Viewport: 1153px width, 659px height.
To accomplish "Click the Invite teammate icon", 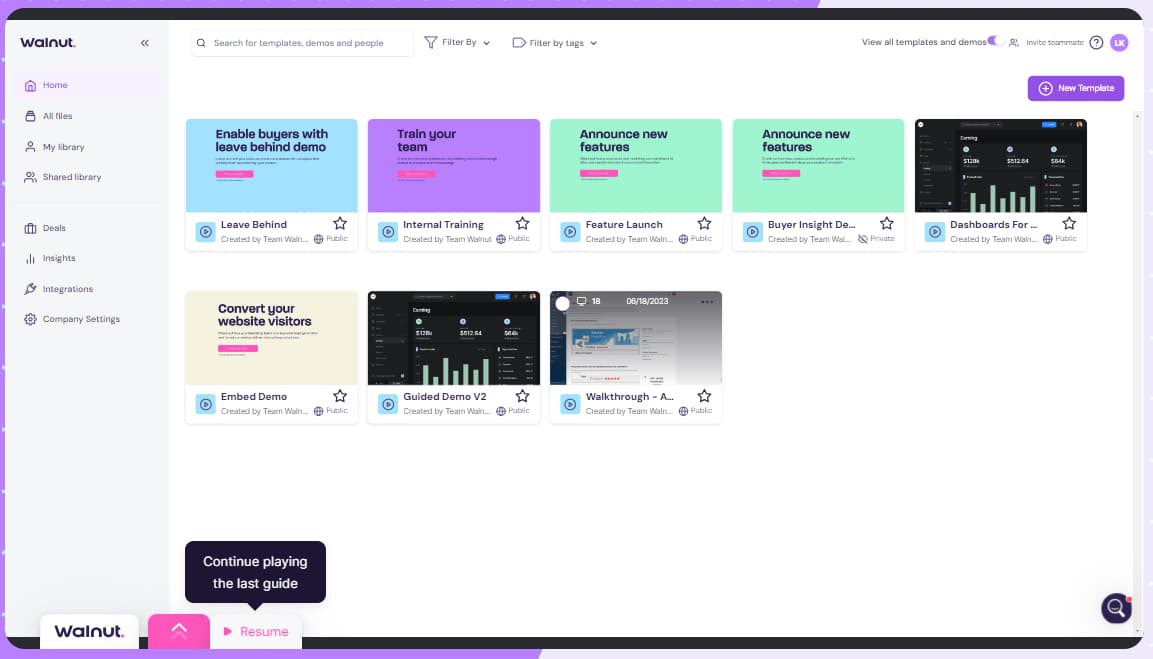I will (1013, 43).
